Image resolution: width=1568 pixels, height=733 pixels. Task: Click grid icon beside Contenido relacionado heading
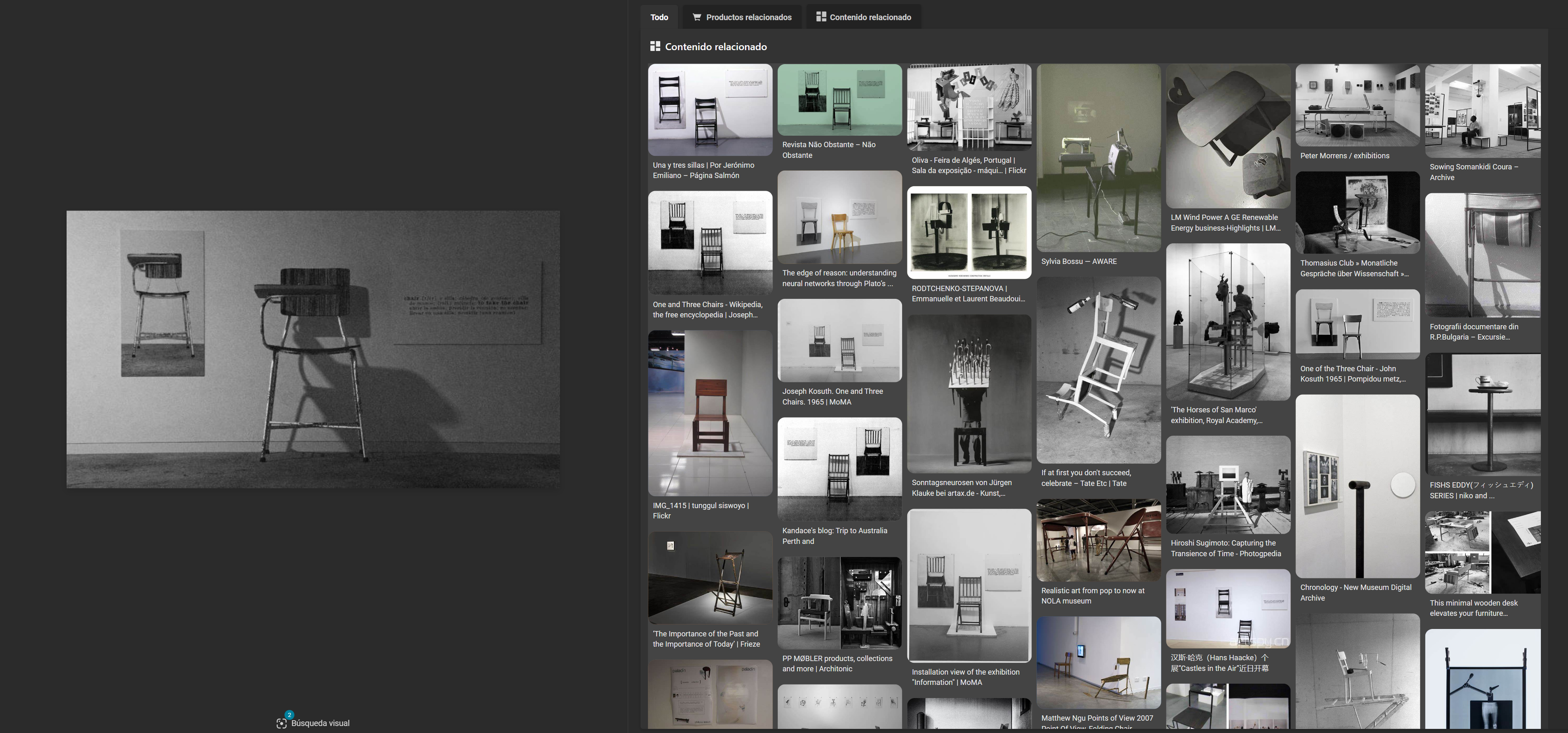click(x=655, y=46)
